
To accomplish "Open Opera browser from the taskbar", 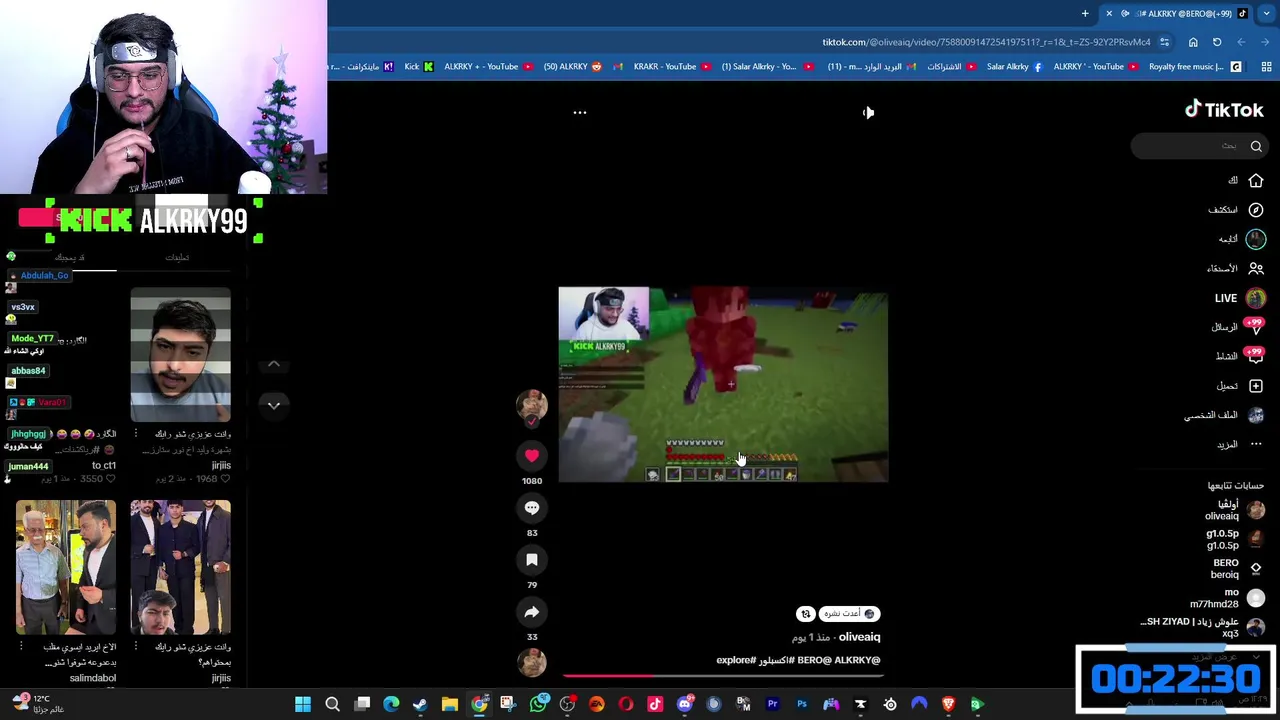I will point(626,705).
